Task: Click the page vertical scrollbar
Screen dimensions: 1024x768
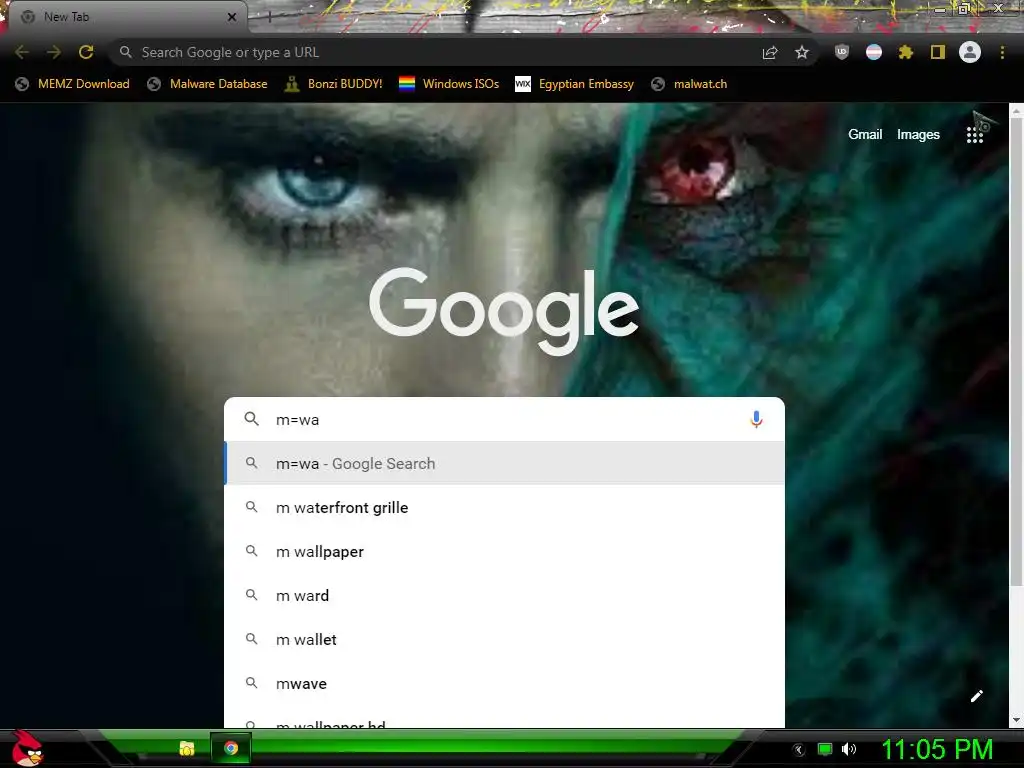Action: (1016, 353)
